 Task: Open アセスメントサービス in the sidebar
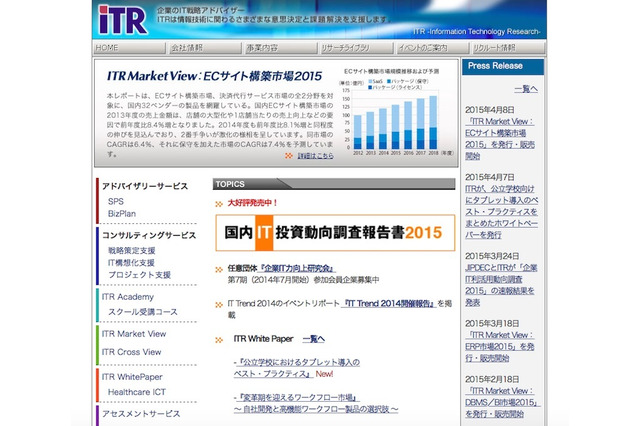pos(141,414)
